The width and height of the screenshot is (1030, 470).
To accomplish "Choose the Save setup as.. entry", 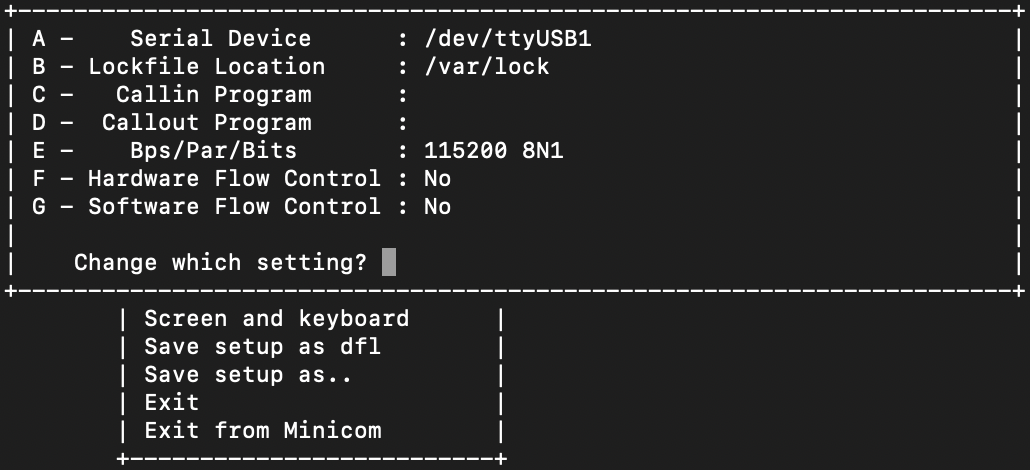I will (248, 375).
